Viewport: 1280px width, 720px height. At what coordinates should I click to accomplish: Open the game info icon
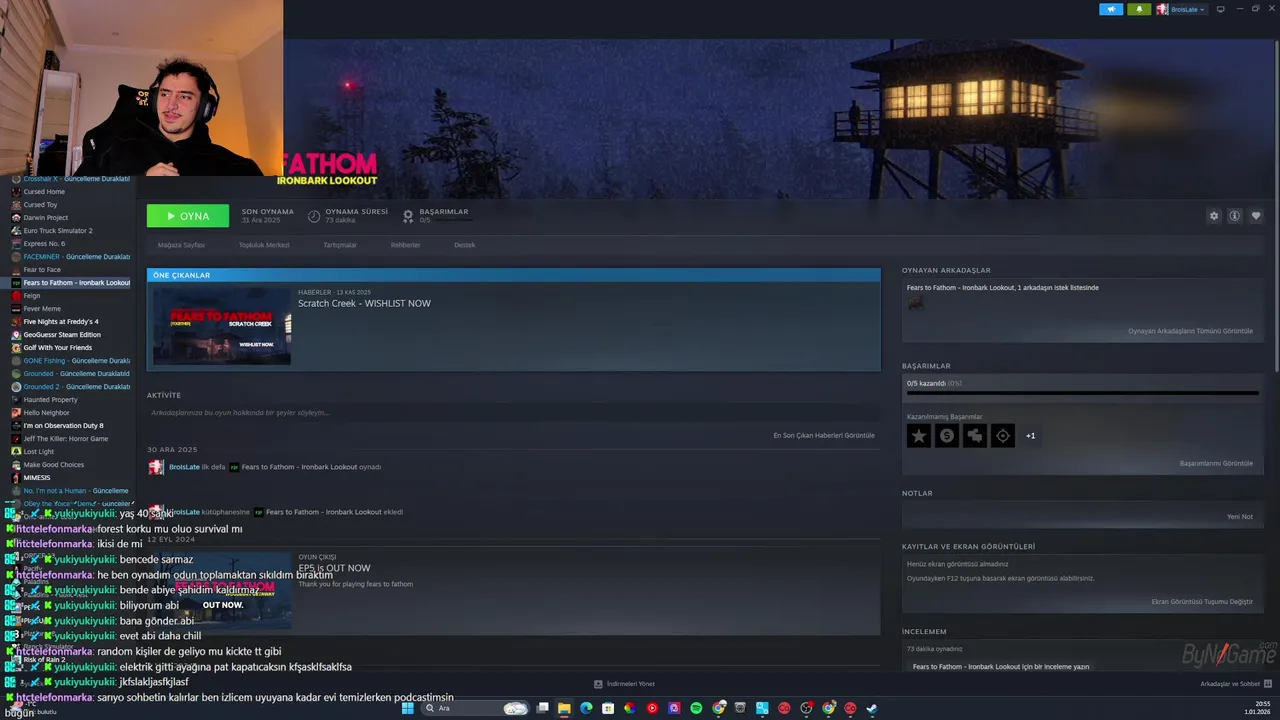[x=1235, y=216]
